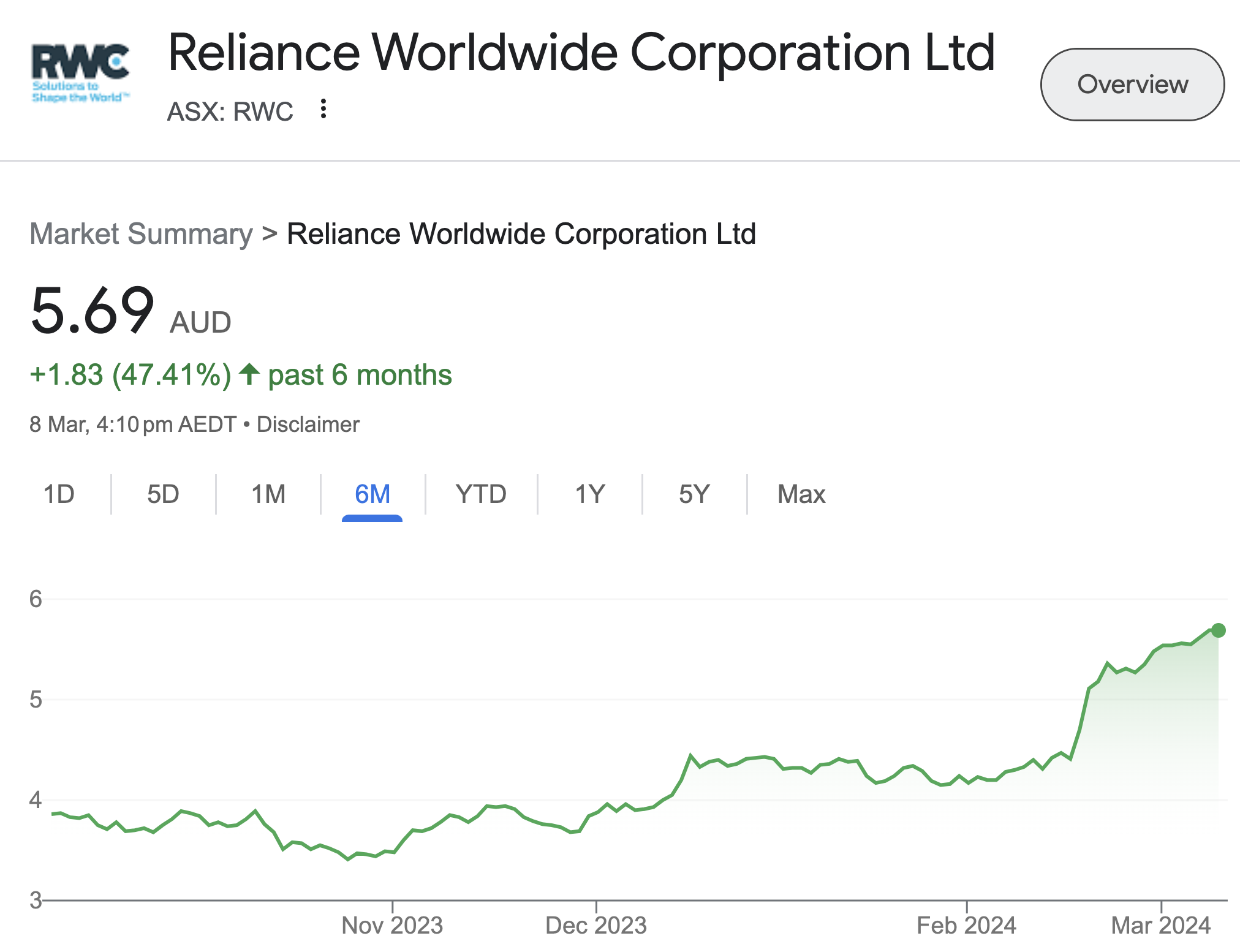
Task: Click the RWC company logo
Action: 81,73
